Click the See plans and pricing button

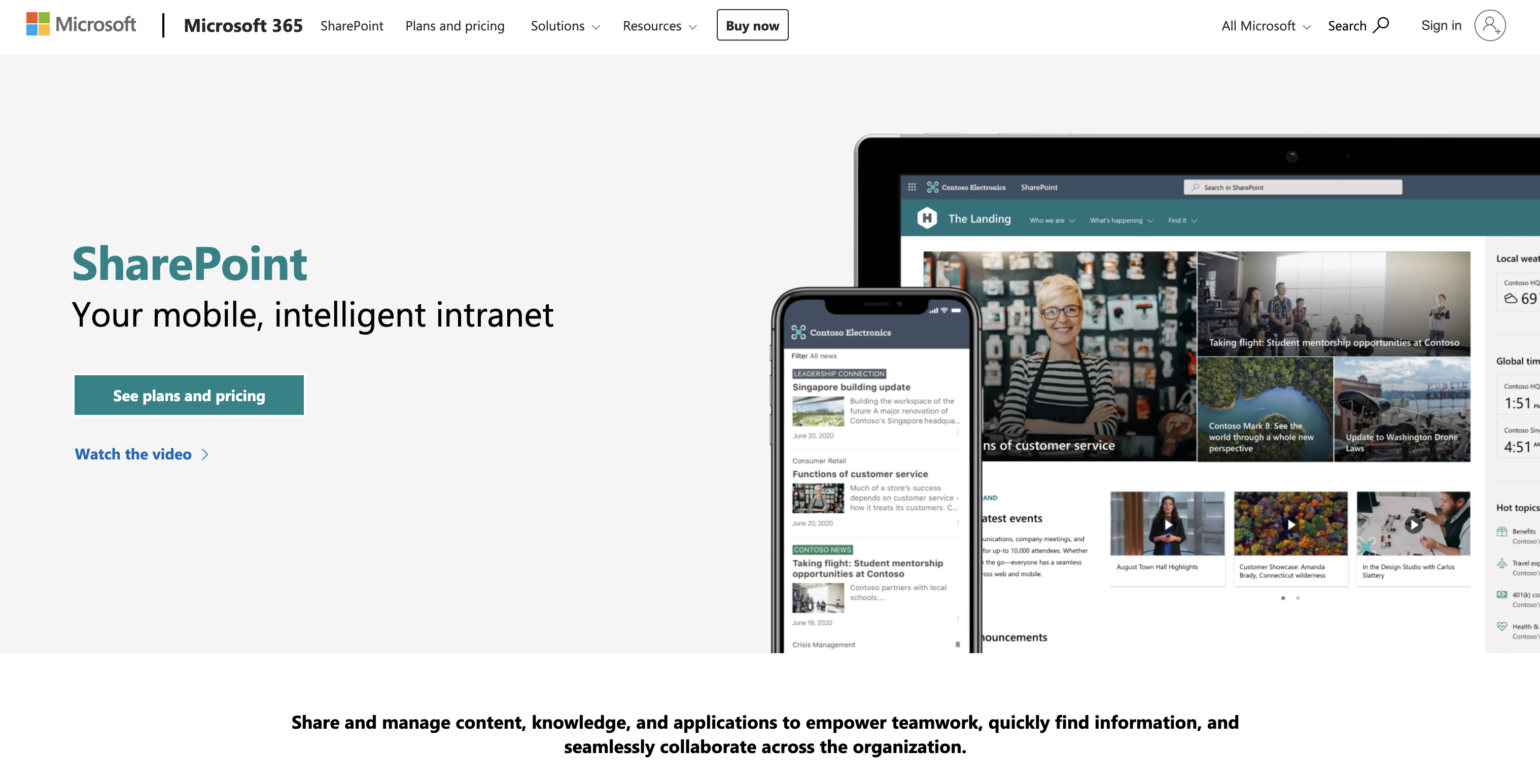(189, 394)
